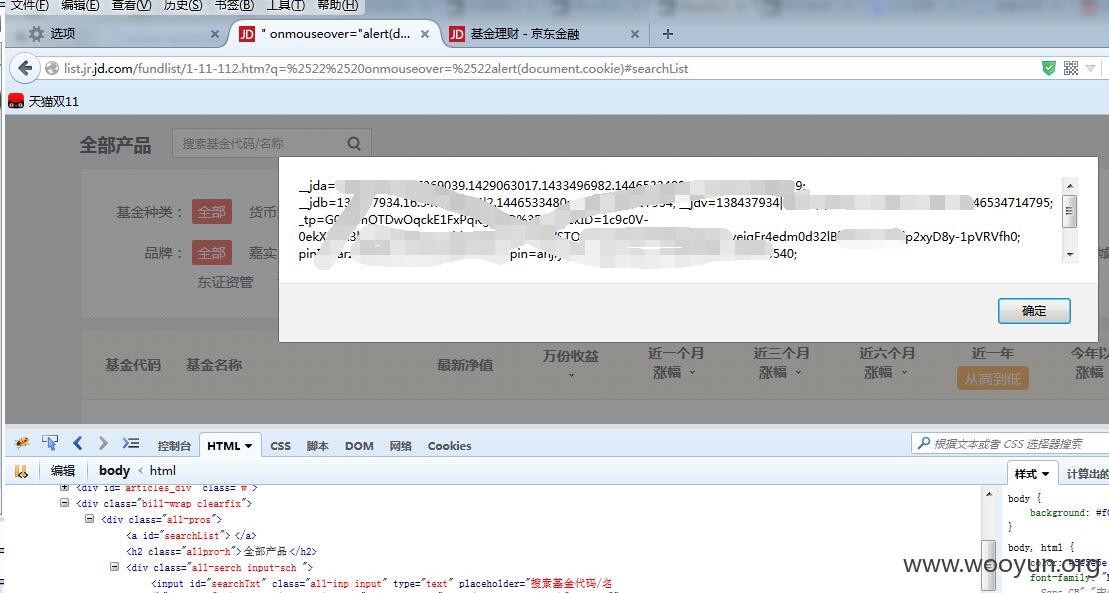Switch to Firebug 脚本 panel
Screen dimensions: 1109x593
[318, 446]
